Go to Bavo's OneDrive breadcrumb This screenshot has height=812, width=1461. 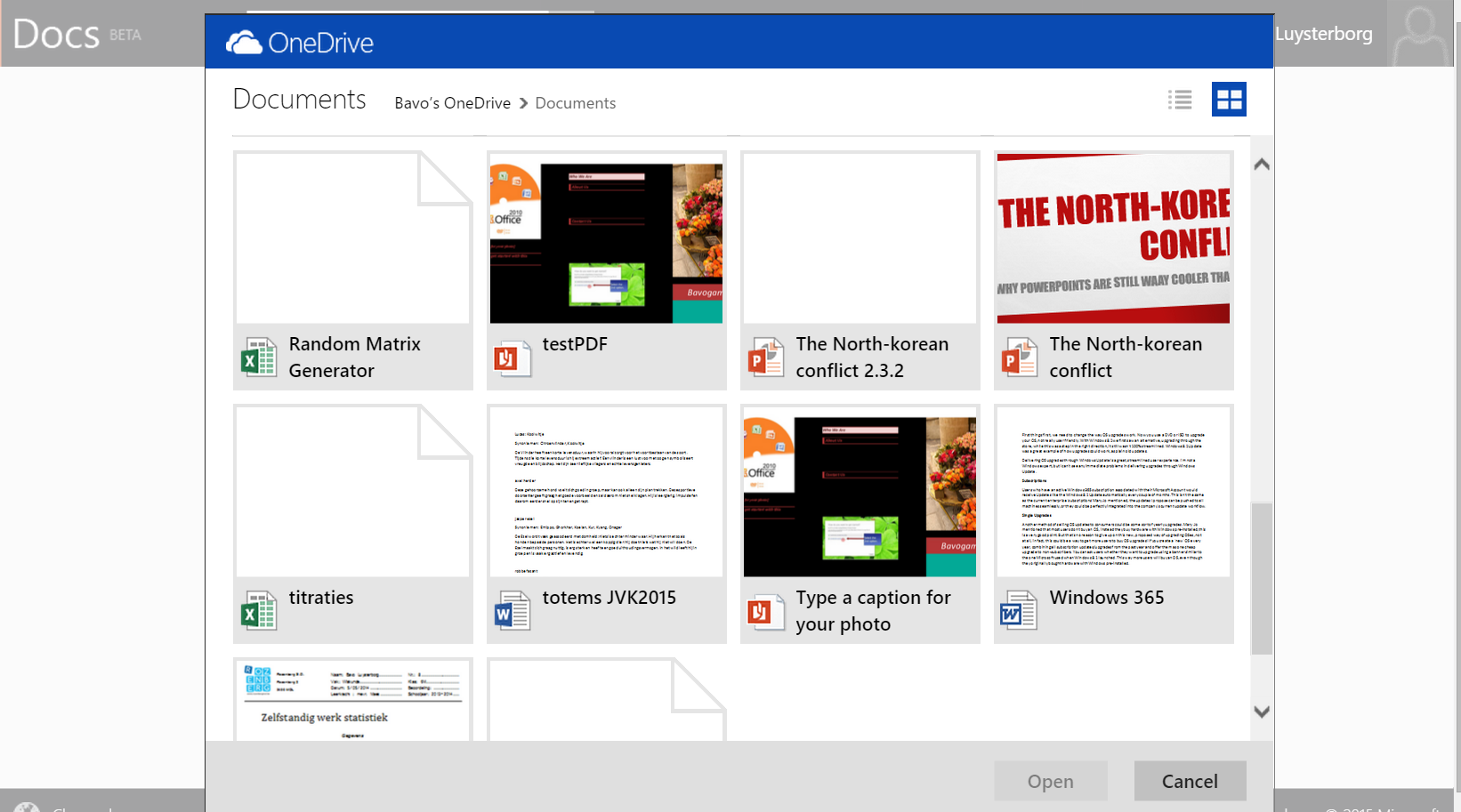(x=452, y=103)
